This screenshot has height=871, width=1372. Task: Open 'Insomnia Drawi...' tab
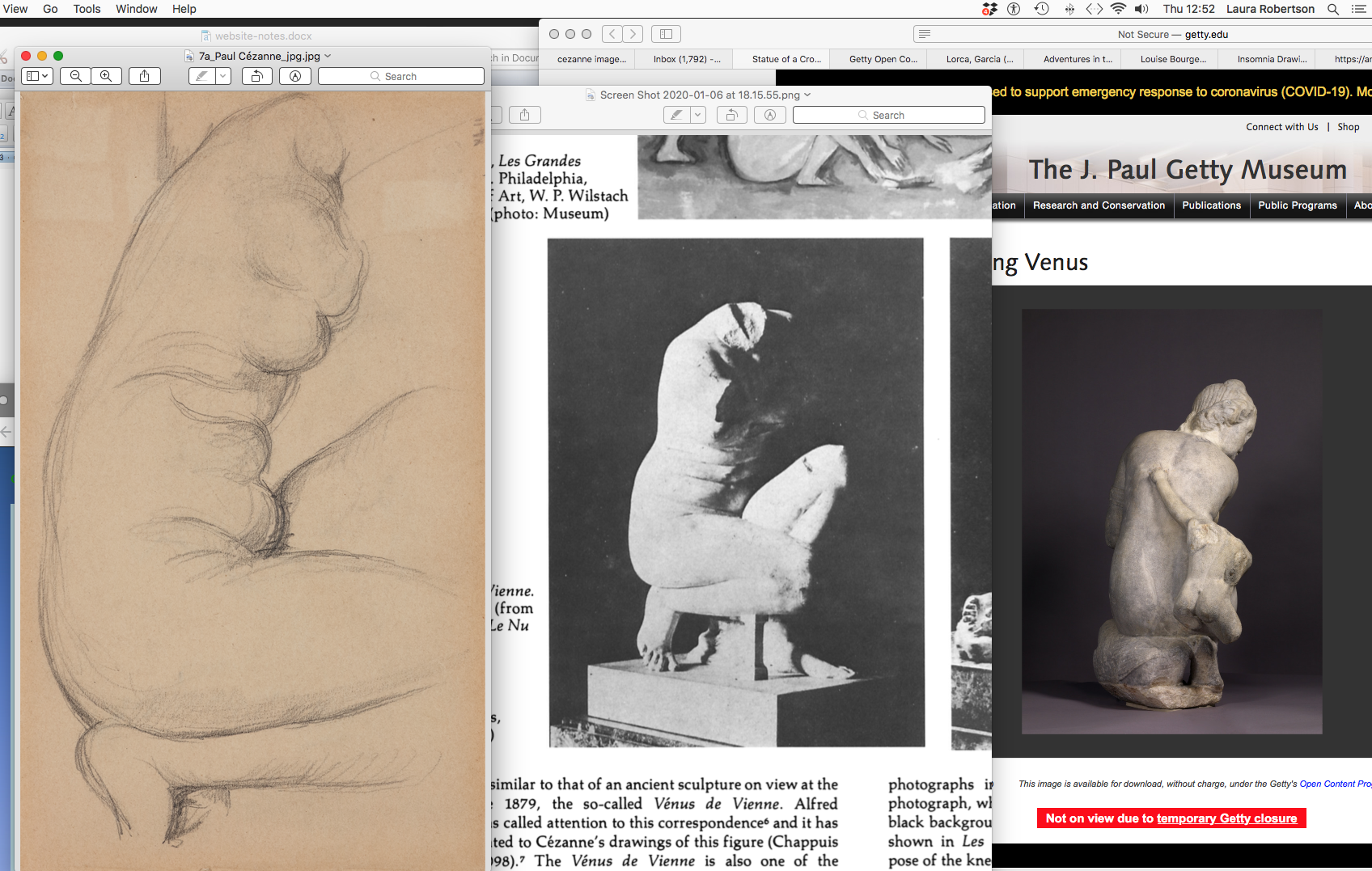(1272, 59)
